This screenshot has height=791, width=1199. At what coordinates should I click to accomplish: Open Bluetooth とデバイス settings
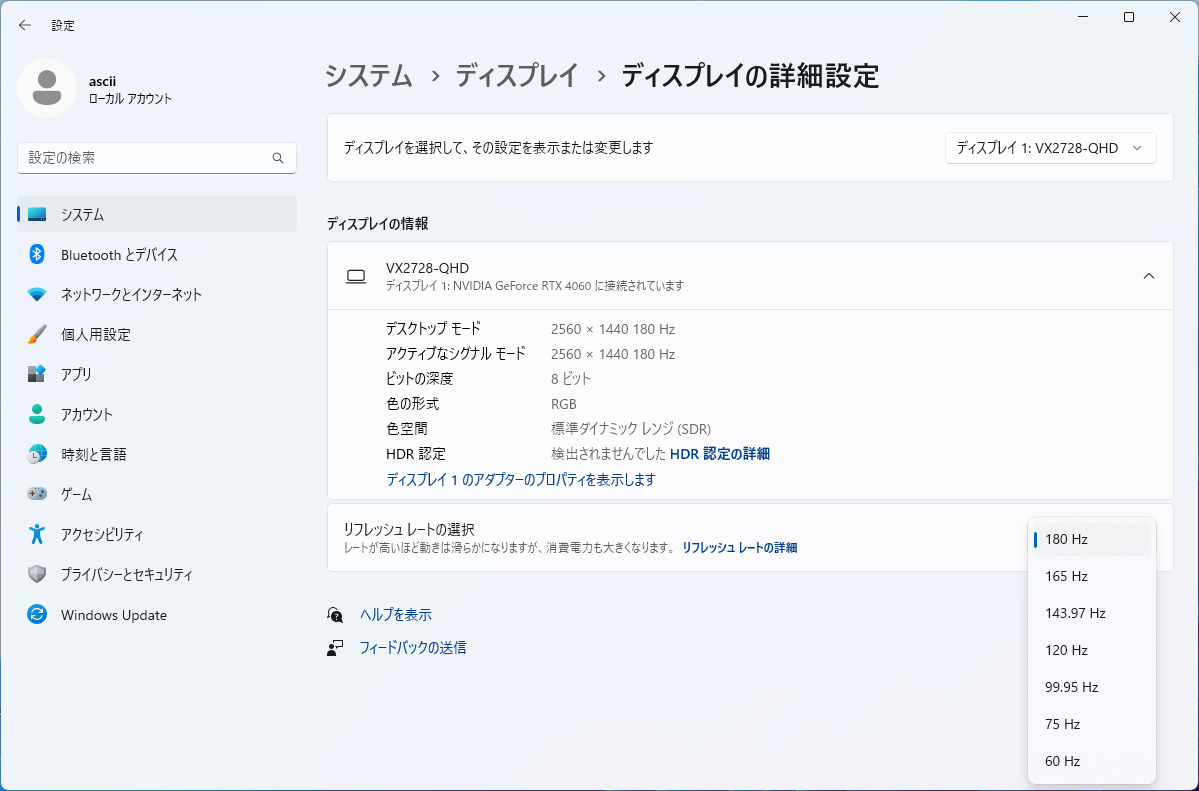[x=119, y=255]
